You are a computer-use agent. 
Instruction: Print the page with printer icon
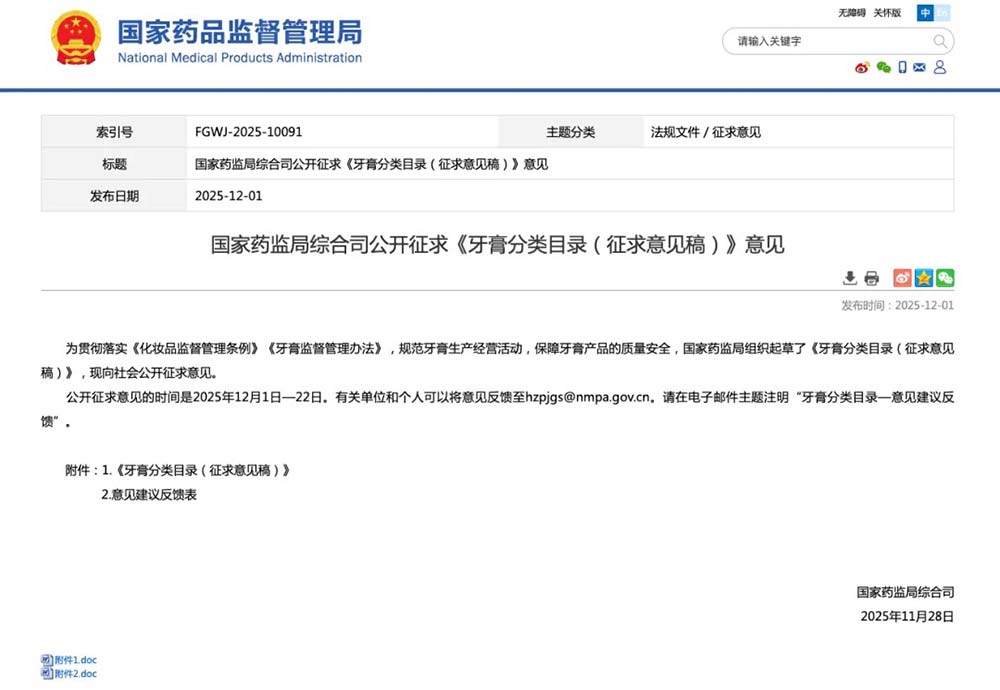coord(871,278)
